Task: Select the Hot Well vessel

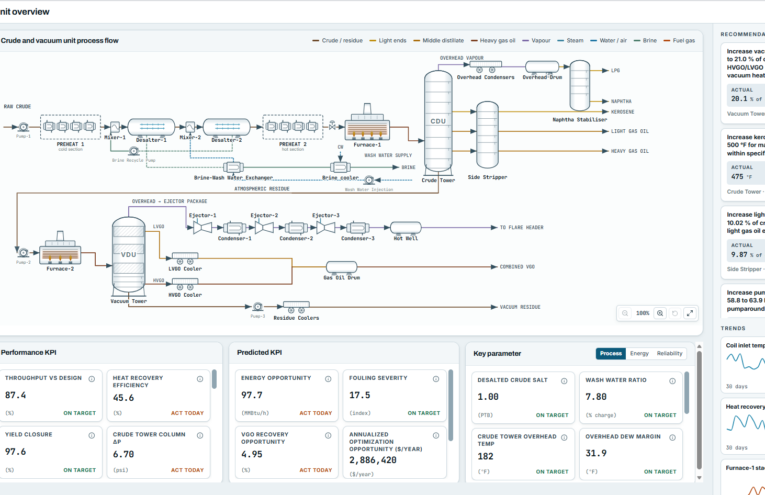Action: coord(406,227)
